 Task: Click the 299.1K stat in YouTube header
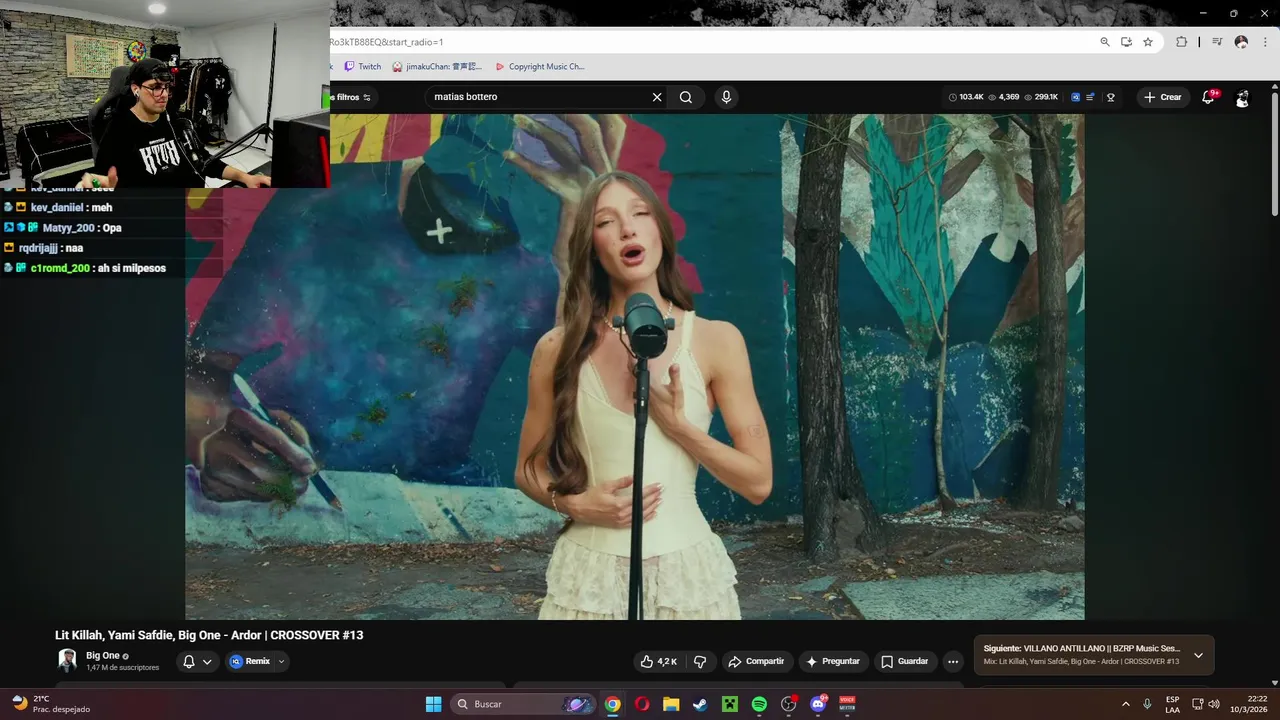(x=1040, y=97)
